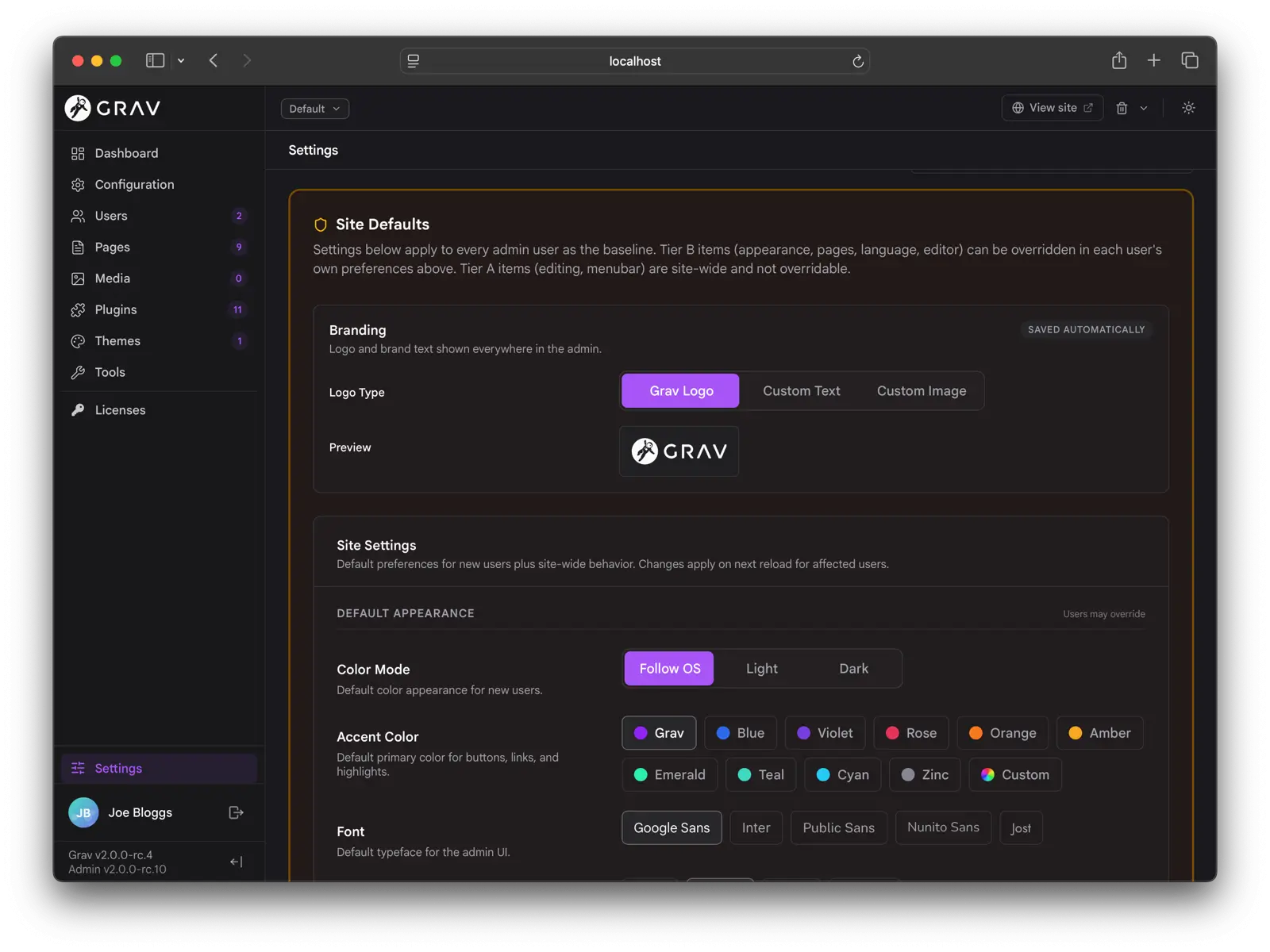Image resolution: width=1270 pixels, height=952 pixels.
Task: Click the Plugins count badge 11
Action: (x=237, y=309)
